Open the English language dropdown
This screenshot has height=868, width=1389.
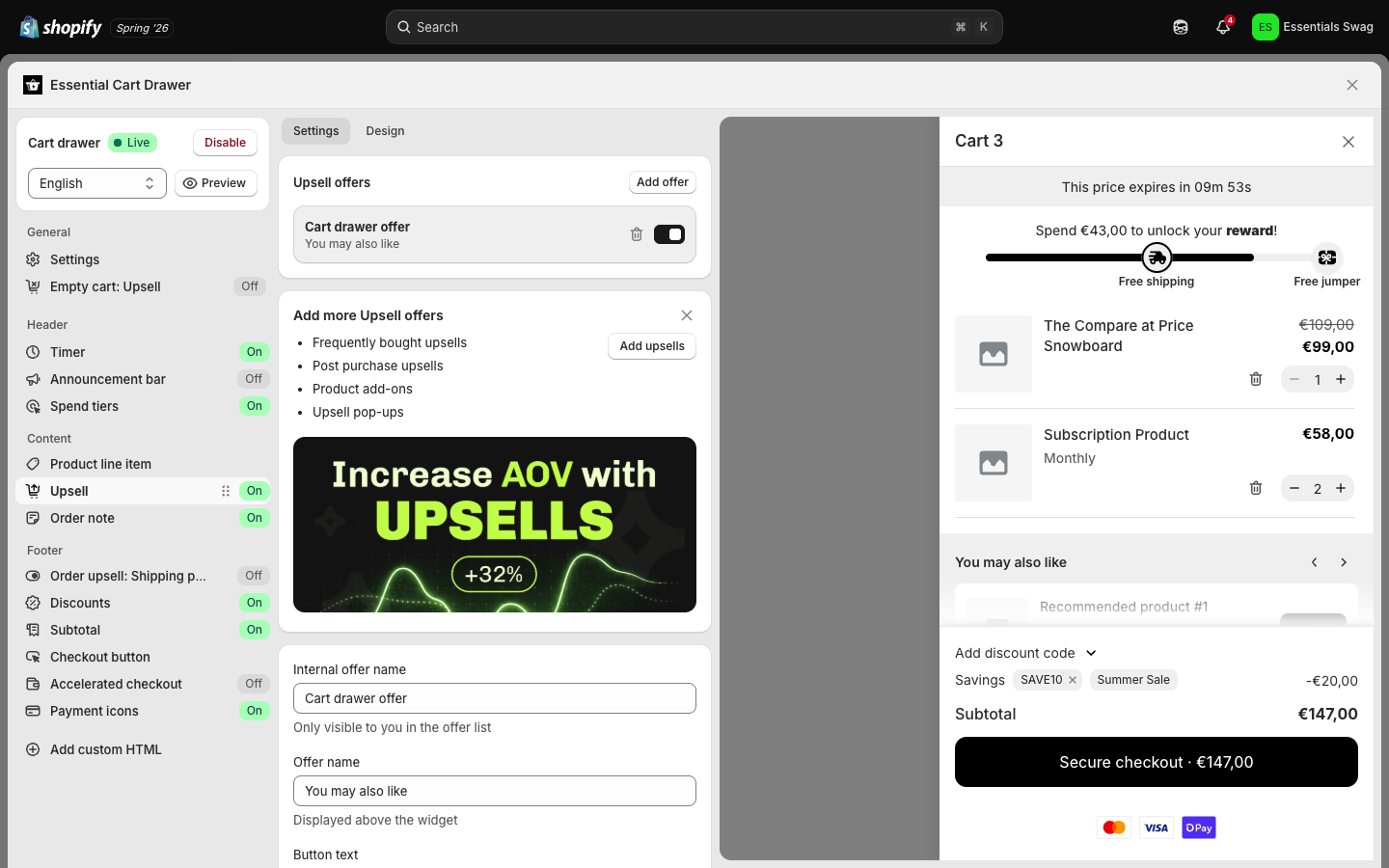tap(97, 183)
